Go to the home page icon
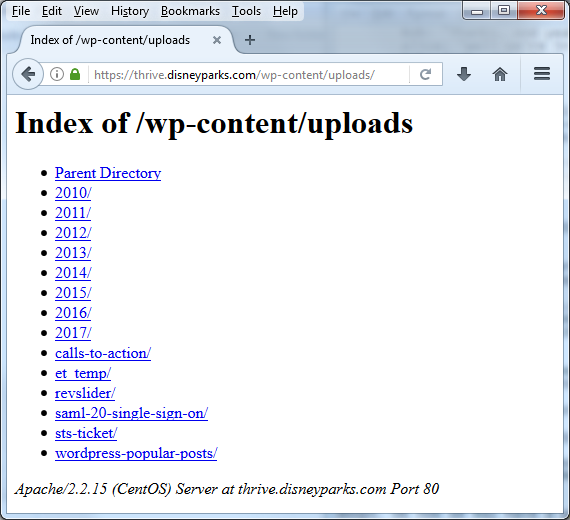The width and height of the screenshot is (570, 520). (x=500, y=74)
